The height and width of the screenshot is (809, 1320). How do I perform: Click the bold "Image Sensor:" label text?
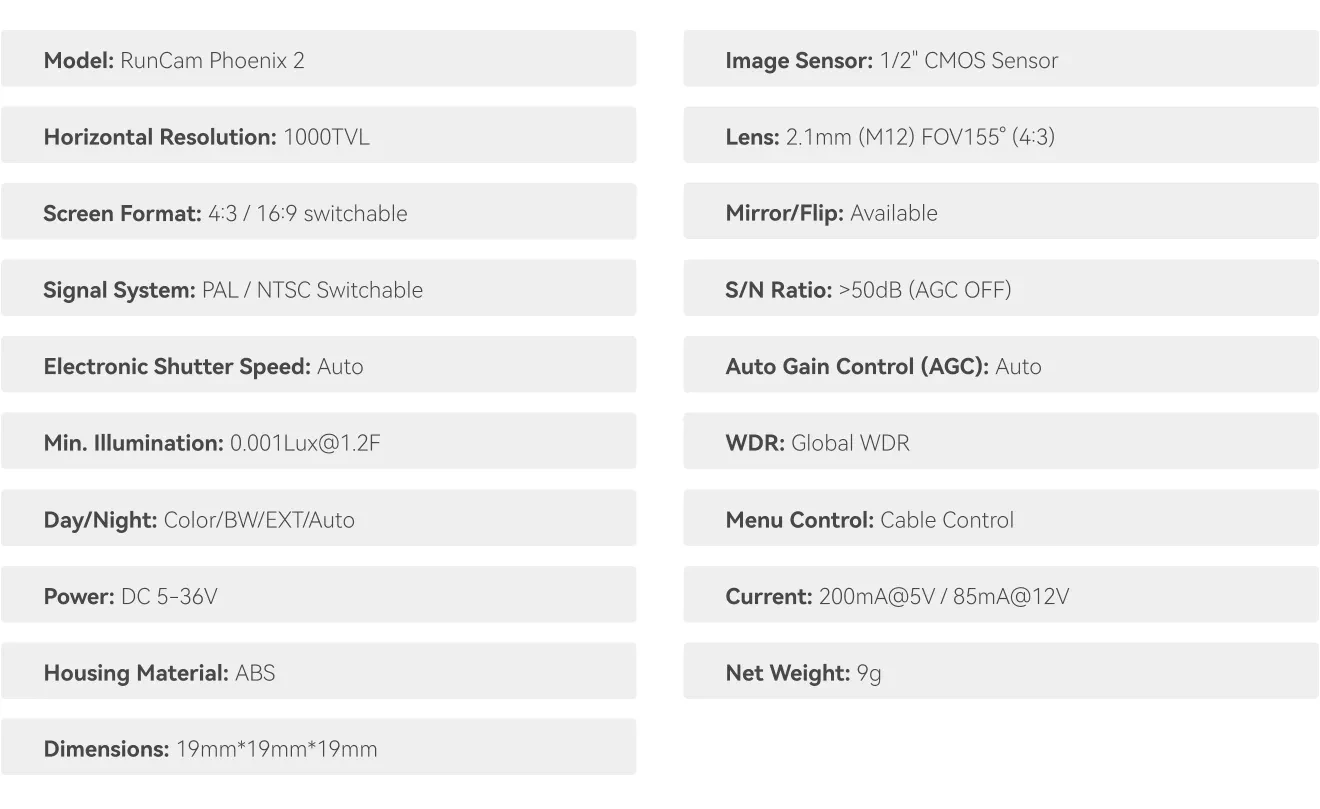799,61
